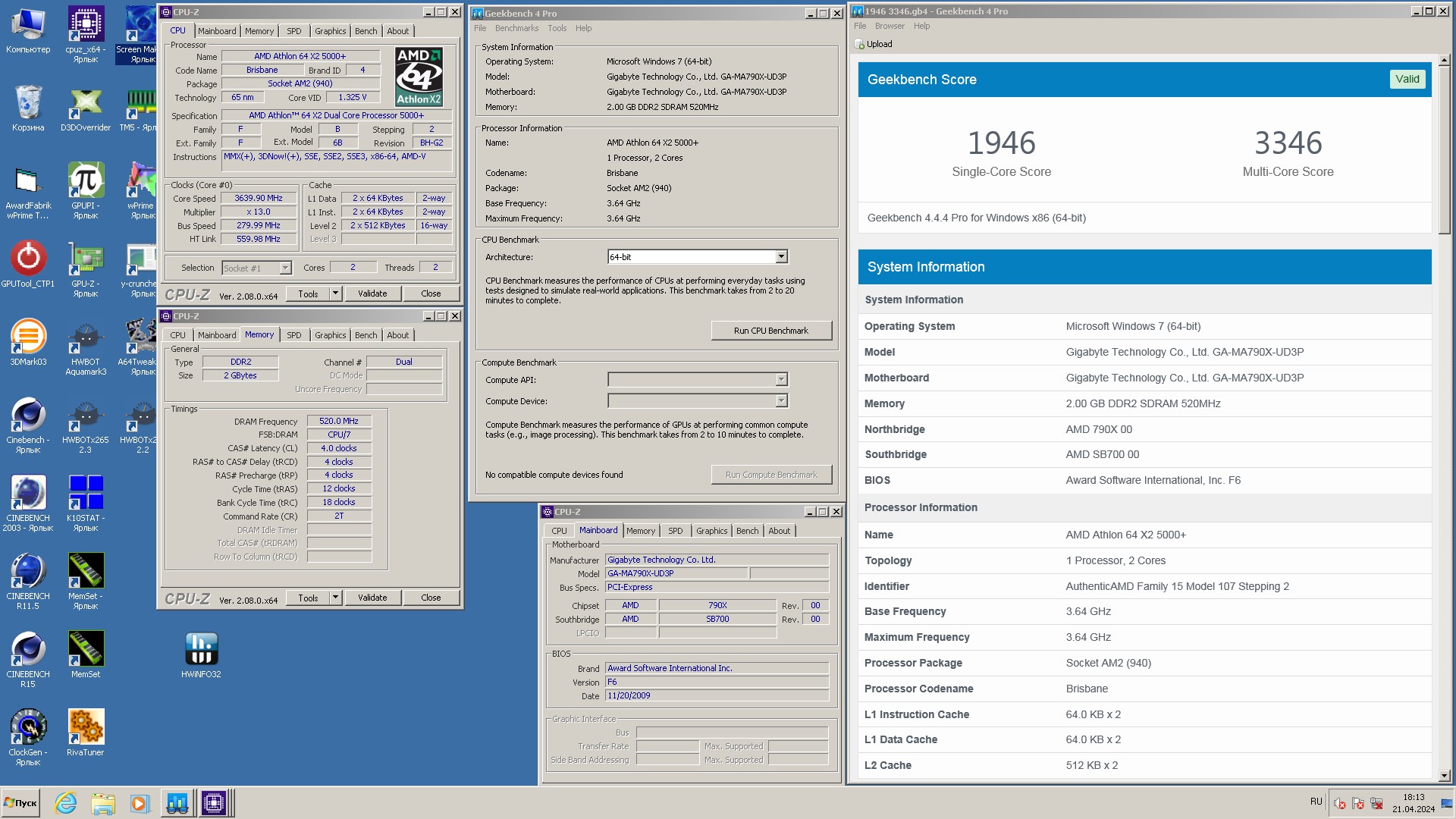Launch HWiNFO32 desktop icon
This screenshot has width=1456, height=819.
[201, 654]
